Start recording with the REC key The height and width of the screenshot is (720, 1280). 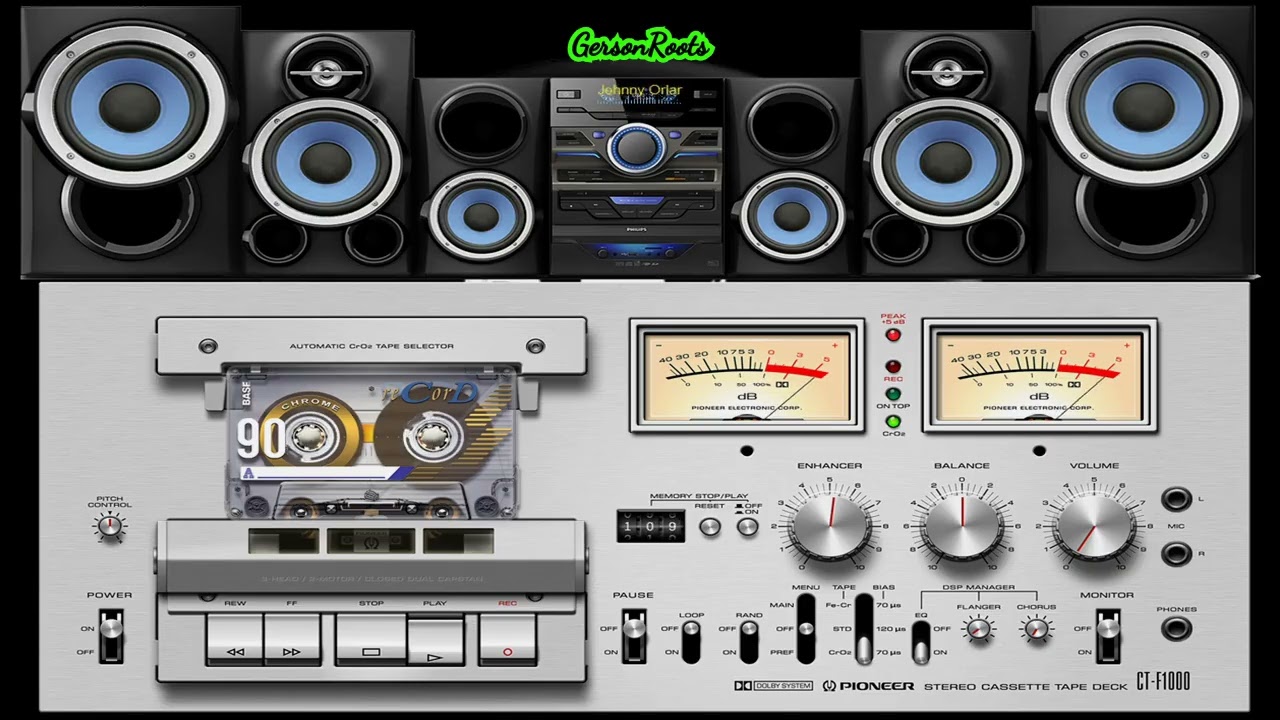pos(507,639)
